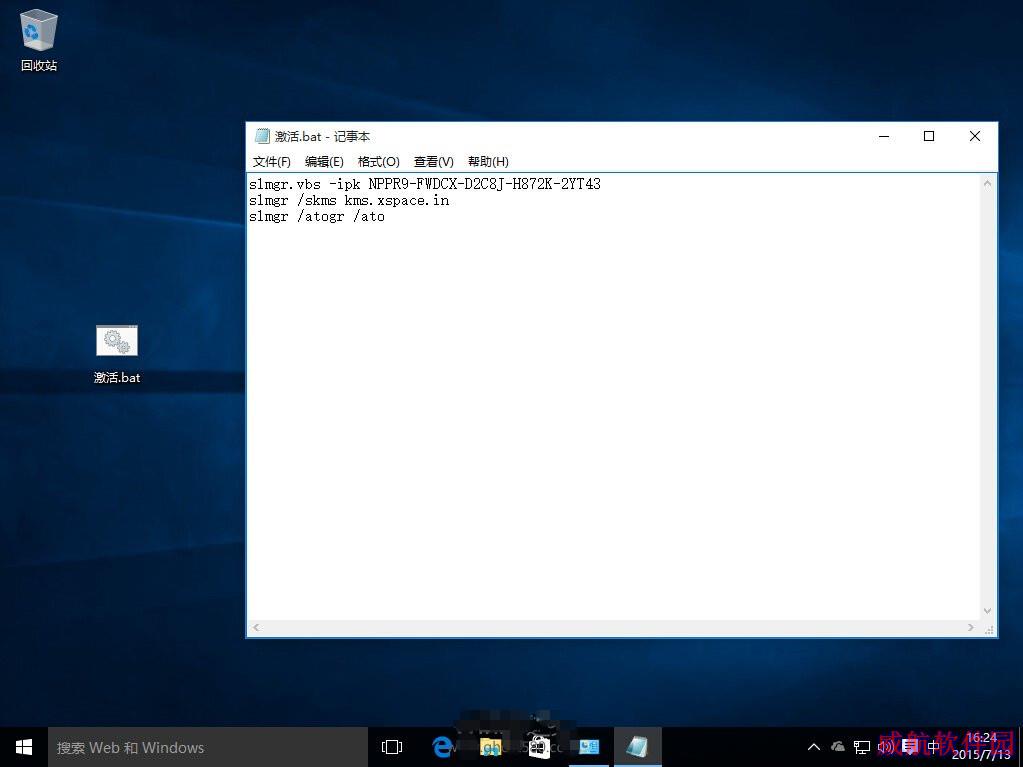Open the network status tray icon
This screenshot has width=1023, height=767.
click(862, 747)
